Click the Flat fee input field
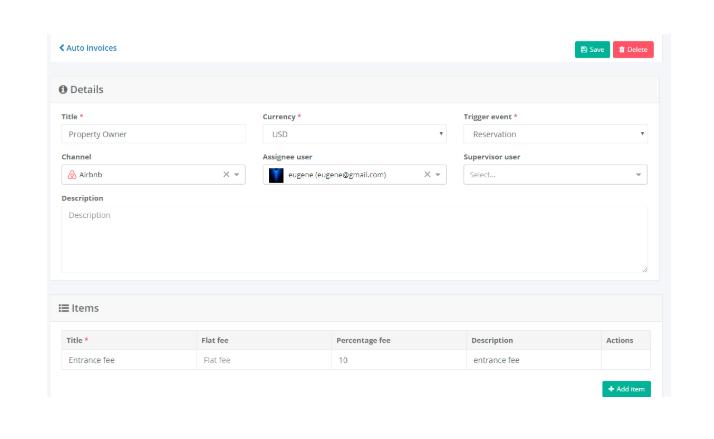Screen dimensions: 714x439 [x=264, y=360]
